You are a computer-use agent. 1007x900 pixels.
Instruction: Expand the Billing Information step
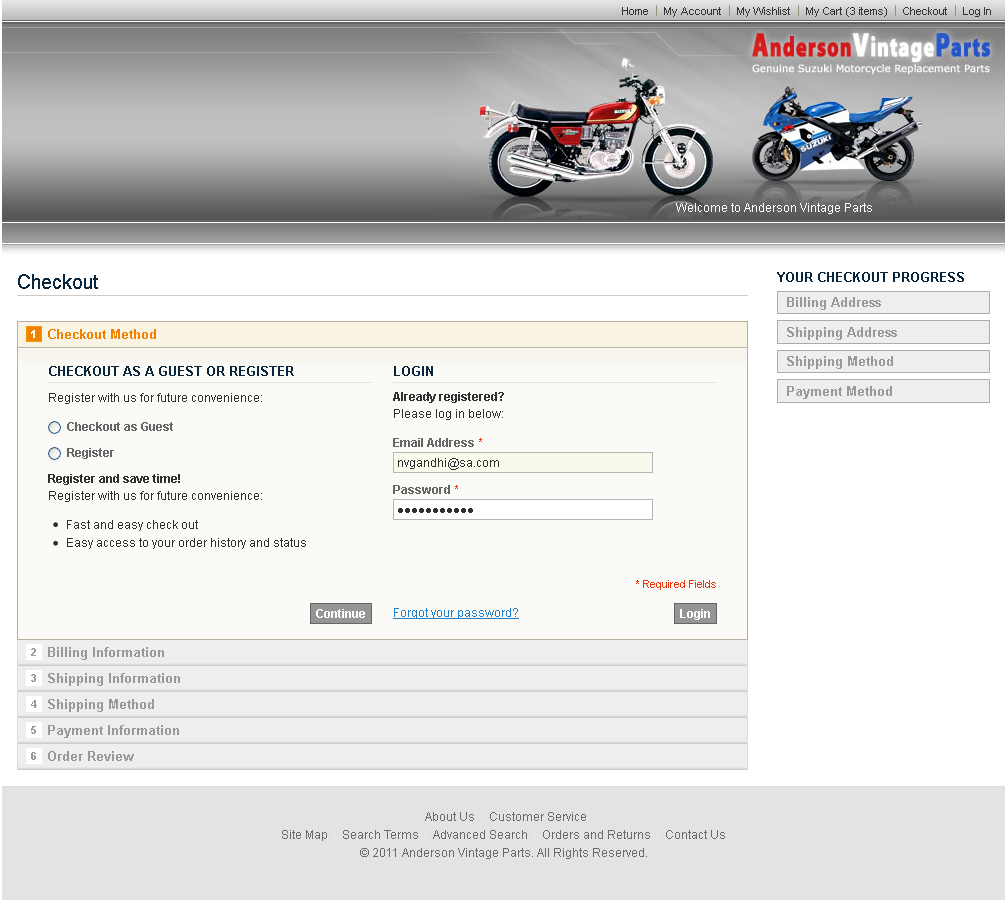point(382,653)
